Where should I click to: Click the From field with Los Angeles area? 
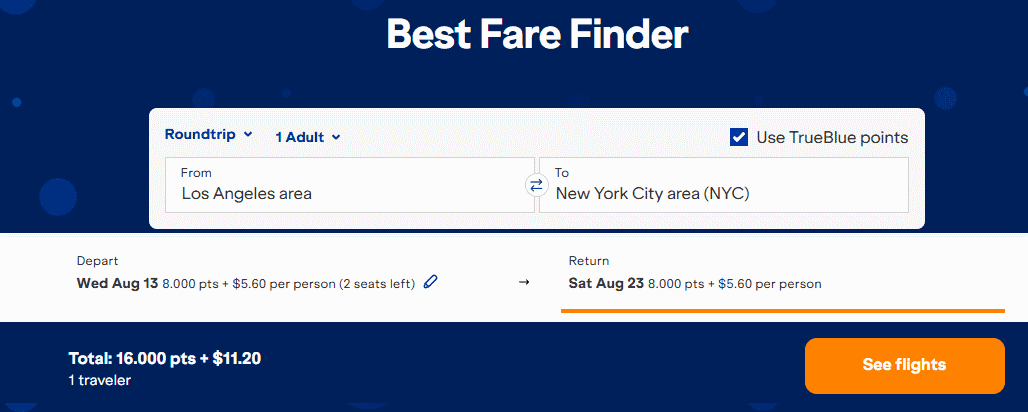click(x=349, y=184)
